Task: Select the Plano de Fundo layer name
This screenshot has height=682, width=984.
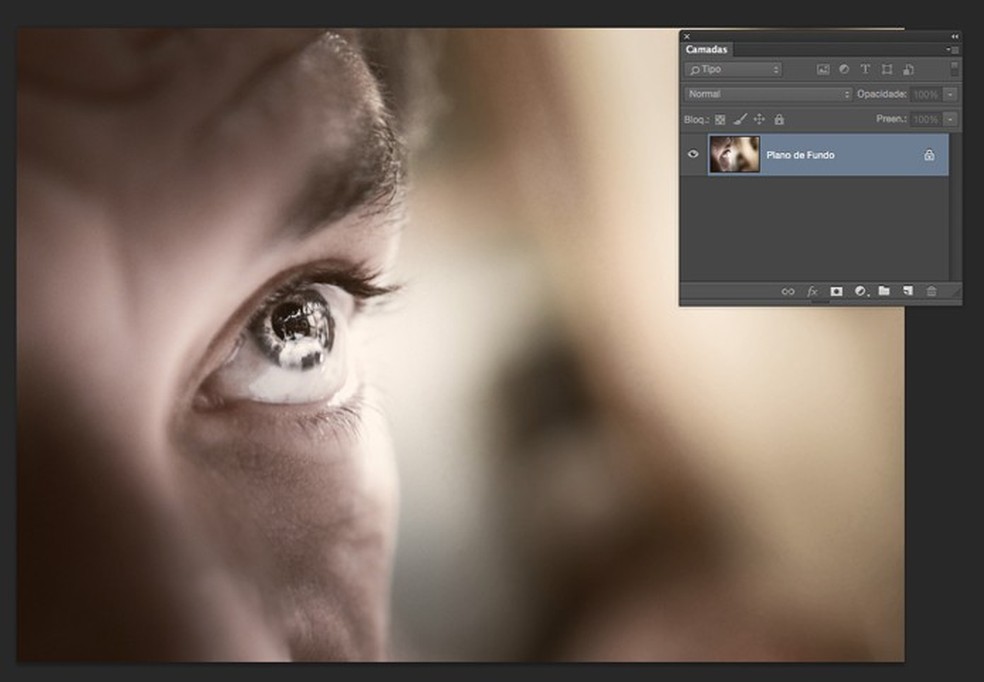Action: (x=800, y=155)
